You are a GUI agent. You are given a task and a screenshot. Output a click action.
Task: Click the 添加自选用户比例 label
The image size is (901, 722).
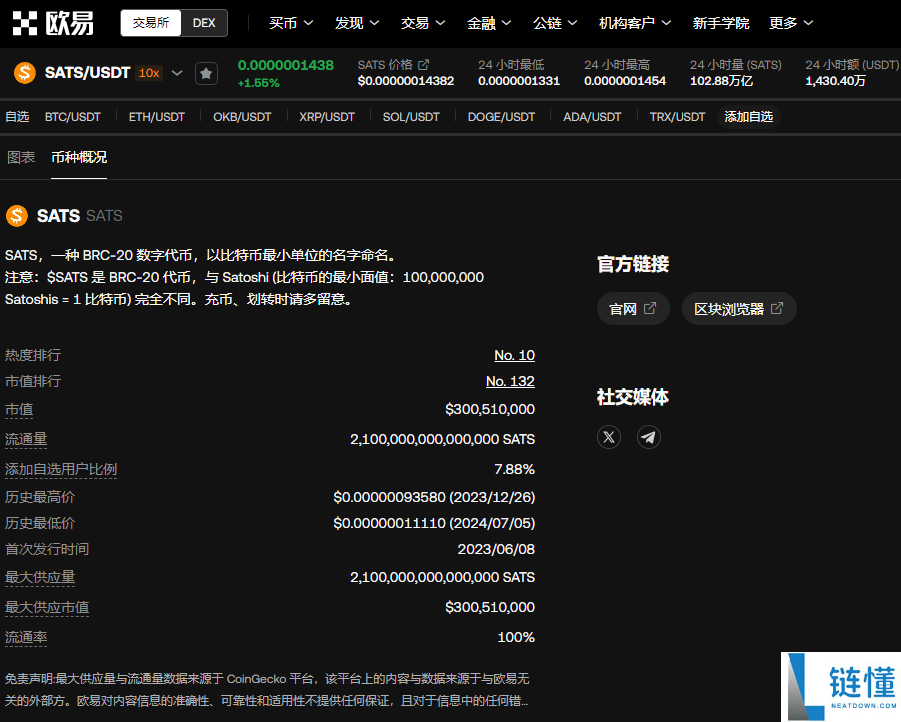tap(61, 469)
